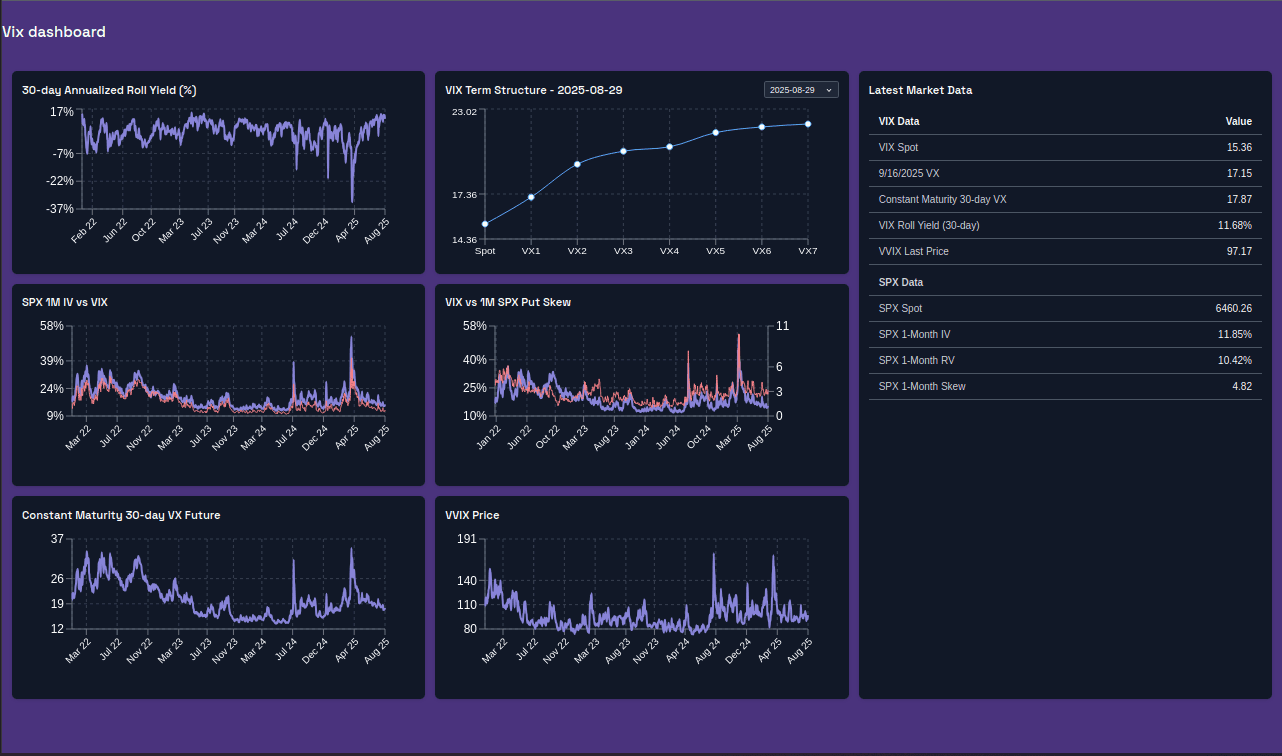Click the VX4 marker on term structure

tap(669, 147)
